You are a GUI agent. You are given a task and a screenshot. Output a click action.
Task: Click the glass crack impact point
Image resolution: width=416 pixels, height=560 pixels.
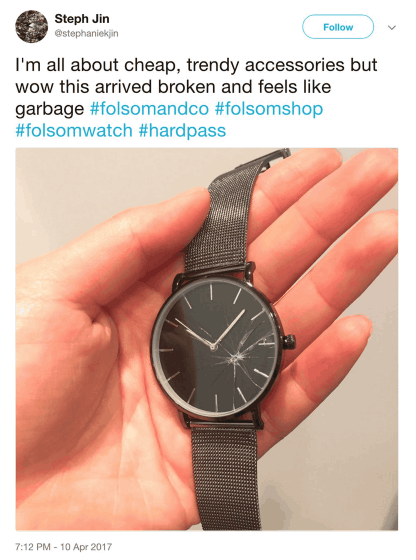point(235,357)
